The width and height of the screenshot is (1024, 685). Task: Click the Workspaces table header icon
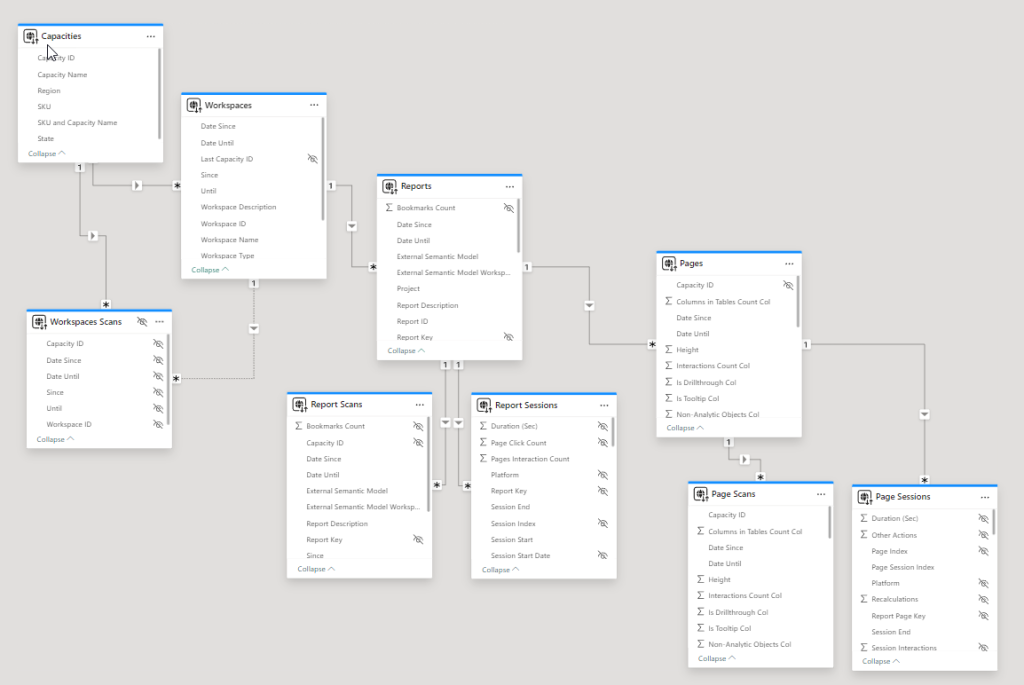[x=193, y=105]
